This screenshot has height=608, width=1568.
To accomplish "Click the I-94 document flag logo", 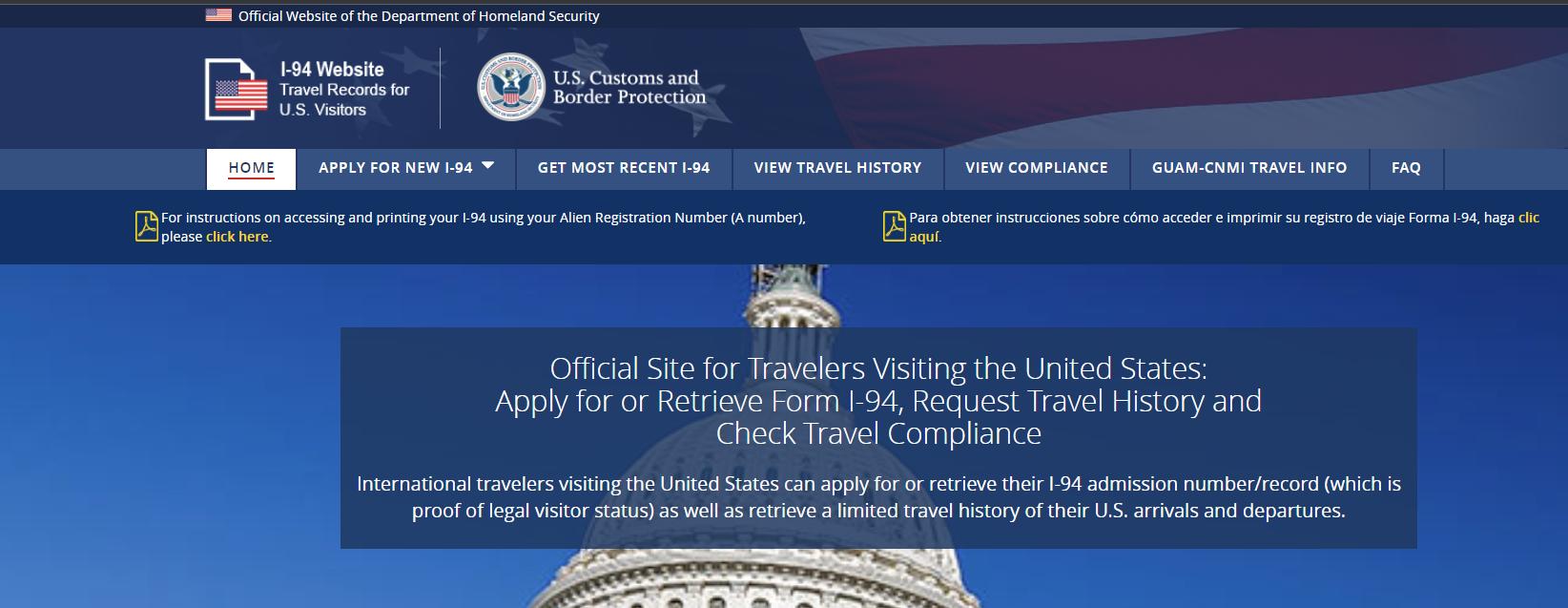I will (237, 90).
